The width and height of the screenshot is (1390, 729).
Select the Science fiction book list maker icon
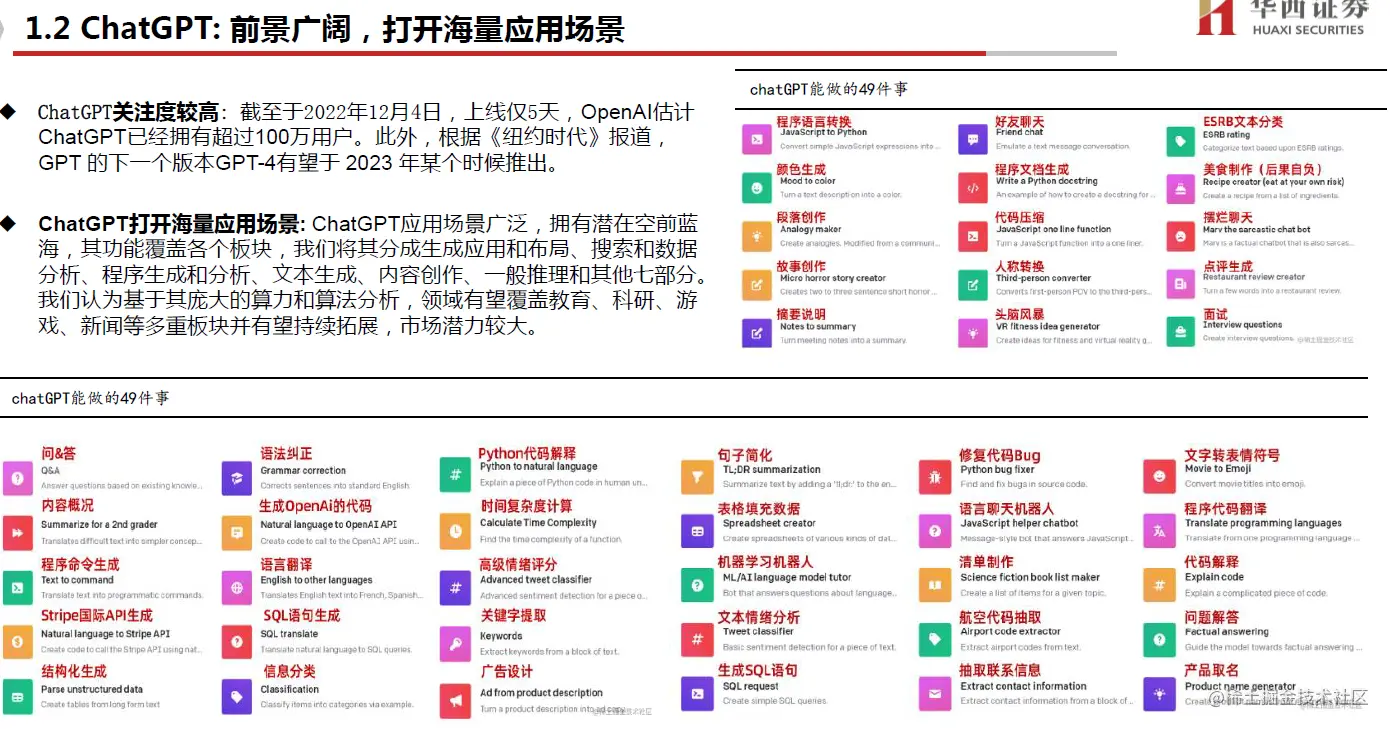coord(936,585)
